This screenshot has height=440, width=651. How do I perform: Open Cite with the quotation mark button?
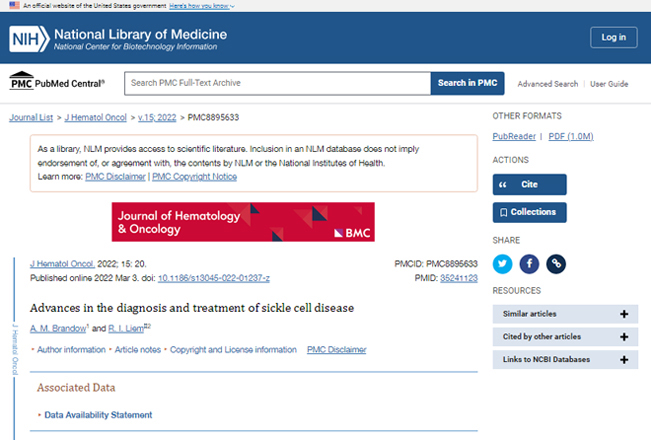coord(529,184)
